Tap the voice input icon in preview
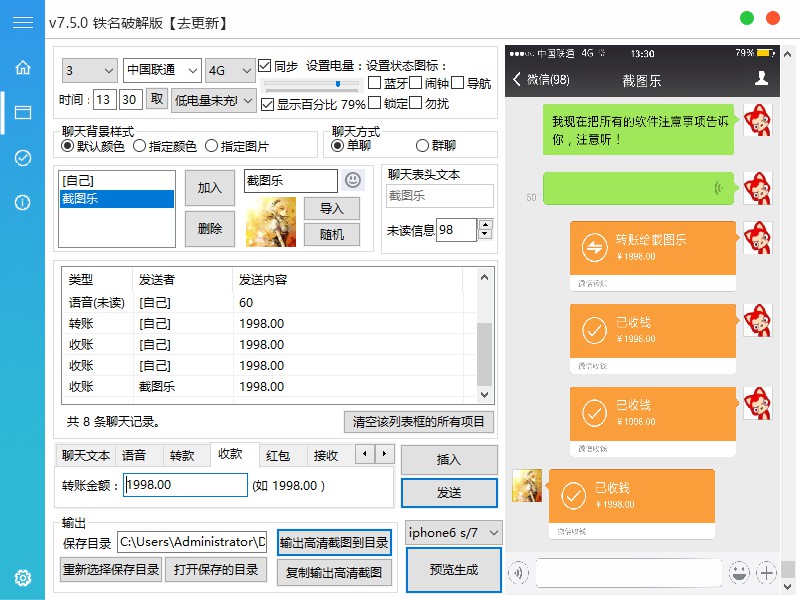Image resolution: width=800 pixels, height=600 pixels. 518,573
